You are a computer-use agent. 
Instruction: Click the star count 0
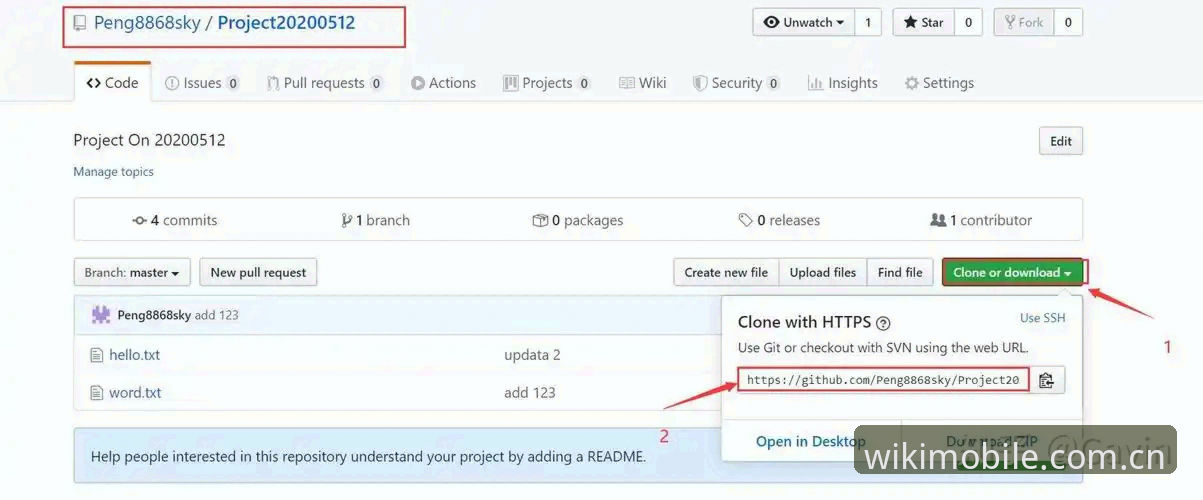tap(968, 22)
